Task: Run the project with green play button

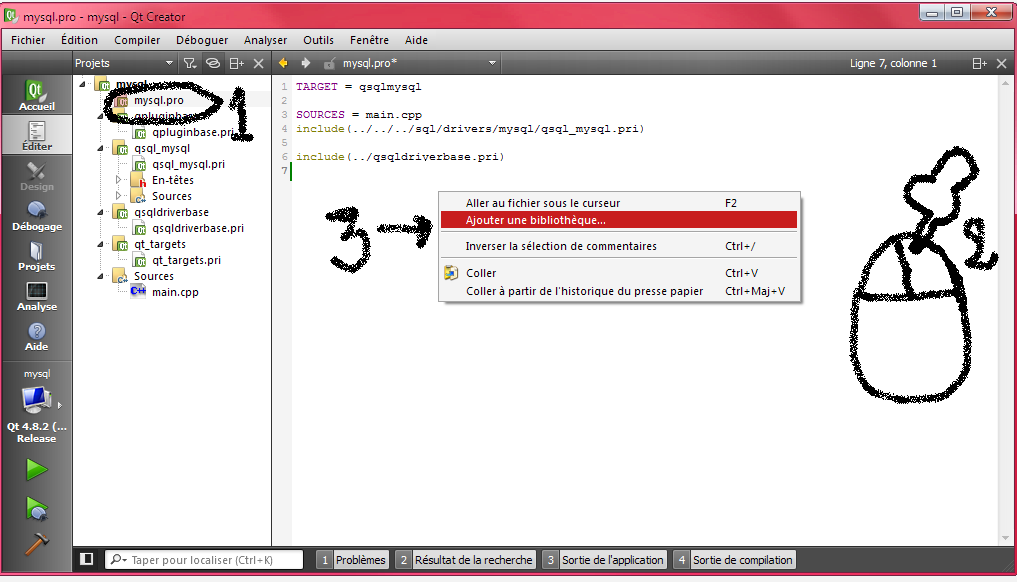Action: pos(36,470)
